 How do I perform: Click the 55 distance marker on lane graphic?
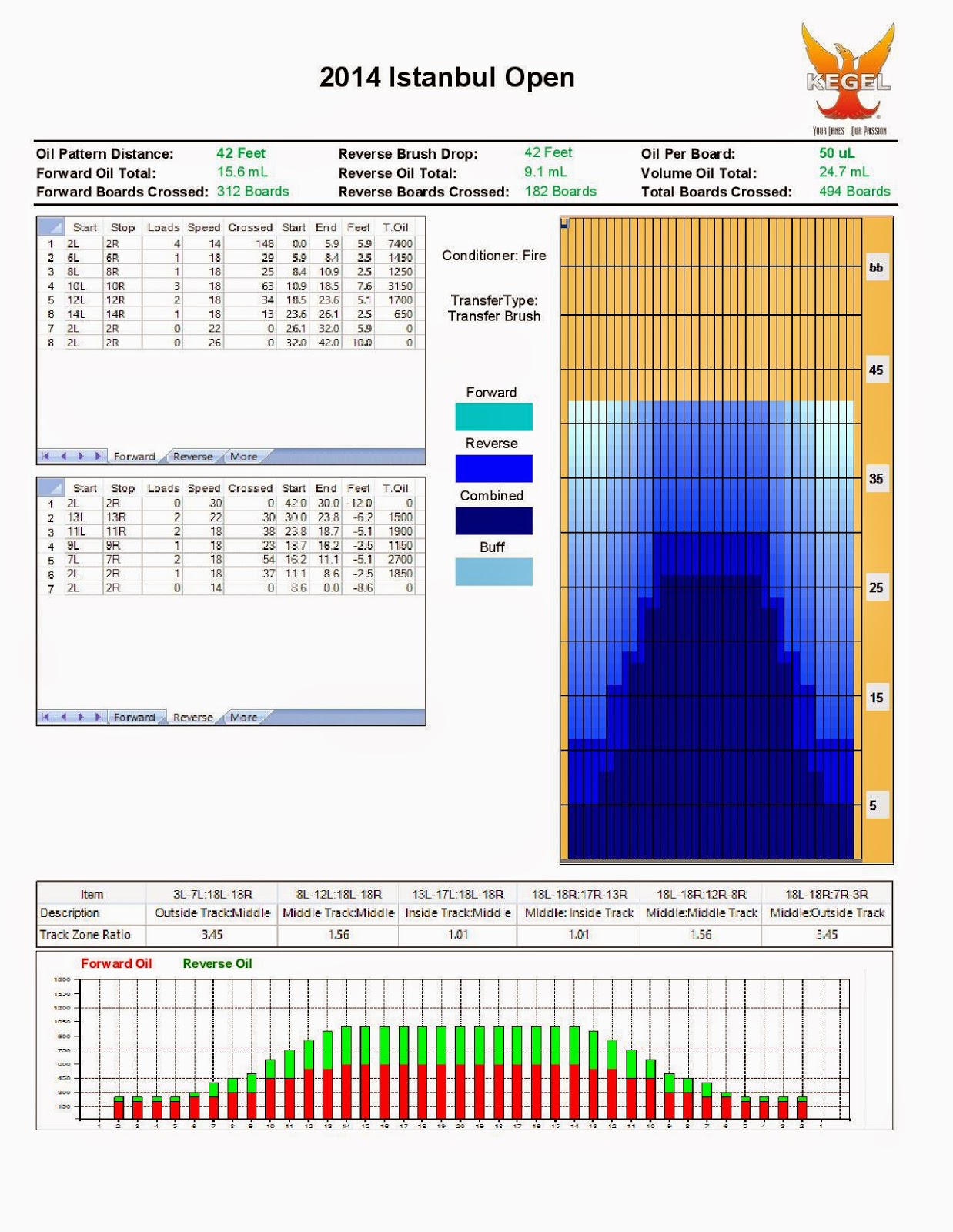[x=876, y=268]
